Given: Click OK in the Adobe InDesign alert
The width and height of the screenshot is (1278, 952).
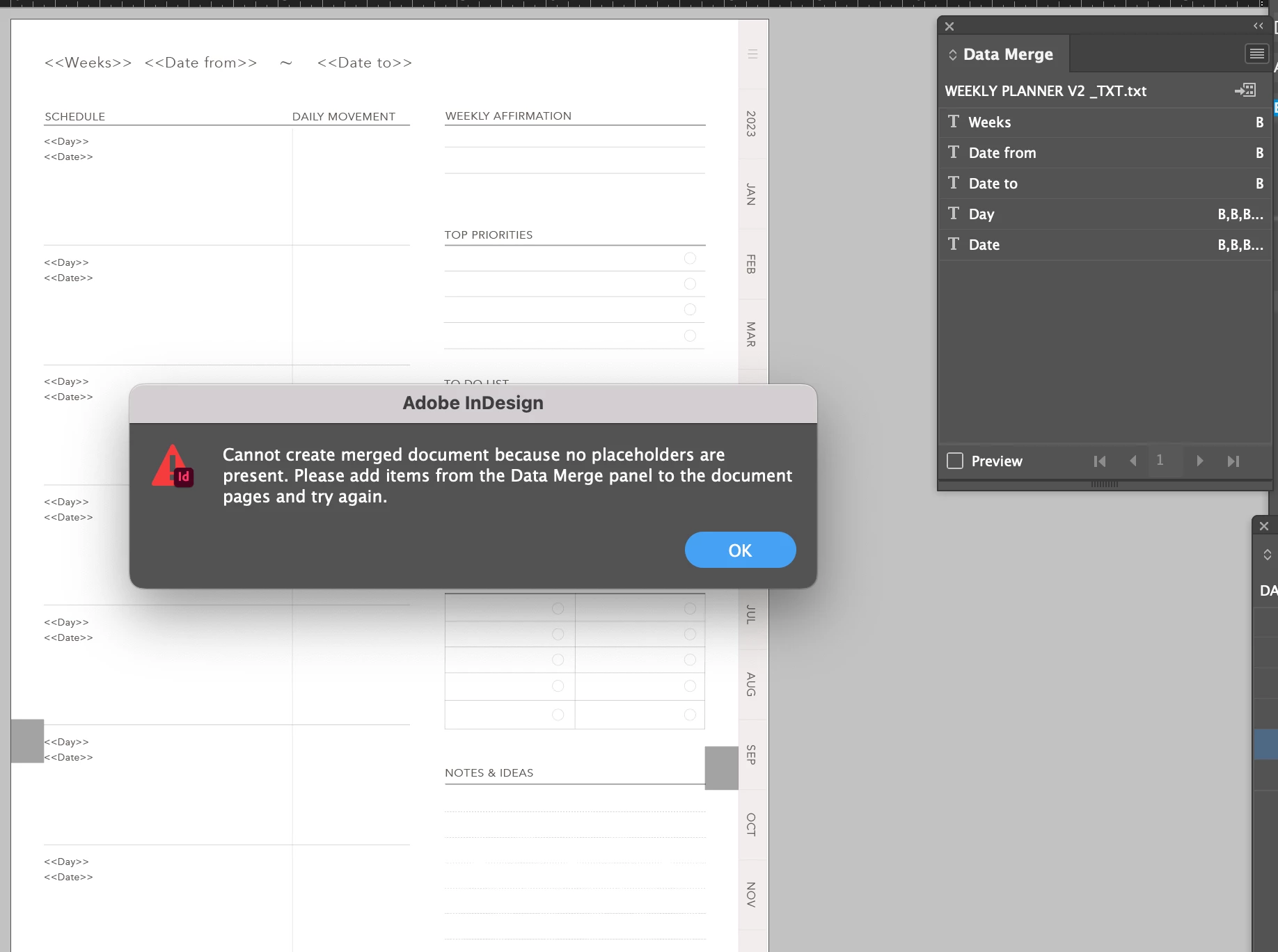Looking at the screenshot, I should (x=740, y=550).
